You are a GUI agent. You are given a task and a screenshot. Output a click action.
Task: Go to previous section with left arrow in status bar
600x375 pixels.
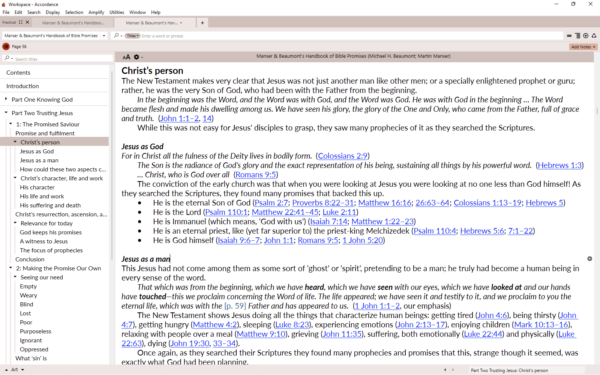[445, 370]
